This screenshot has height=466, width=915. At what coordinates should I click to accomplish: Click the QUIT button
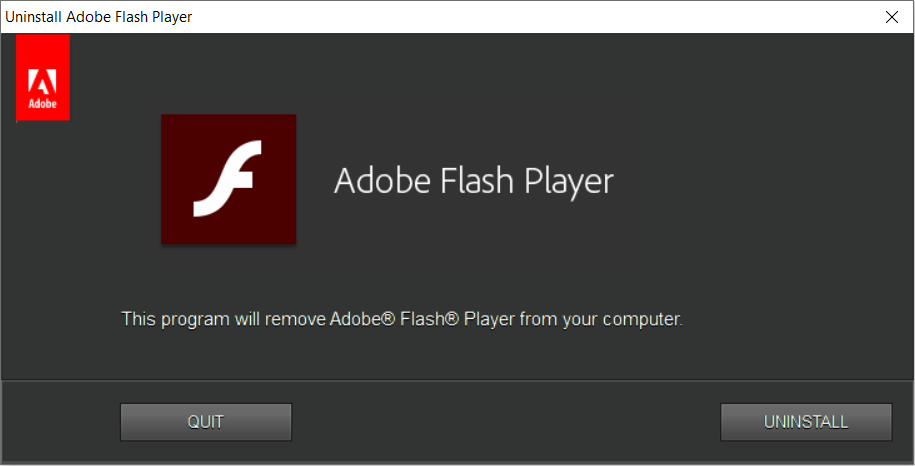[x=205, y=422]
